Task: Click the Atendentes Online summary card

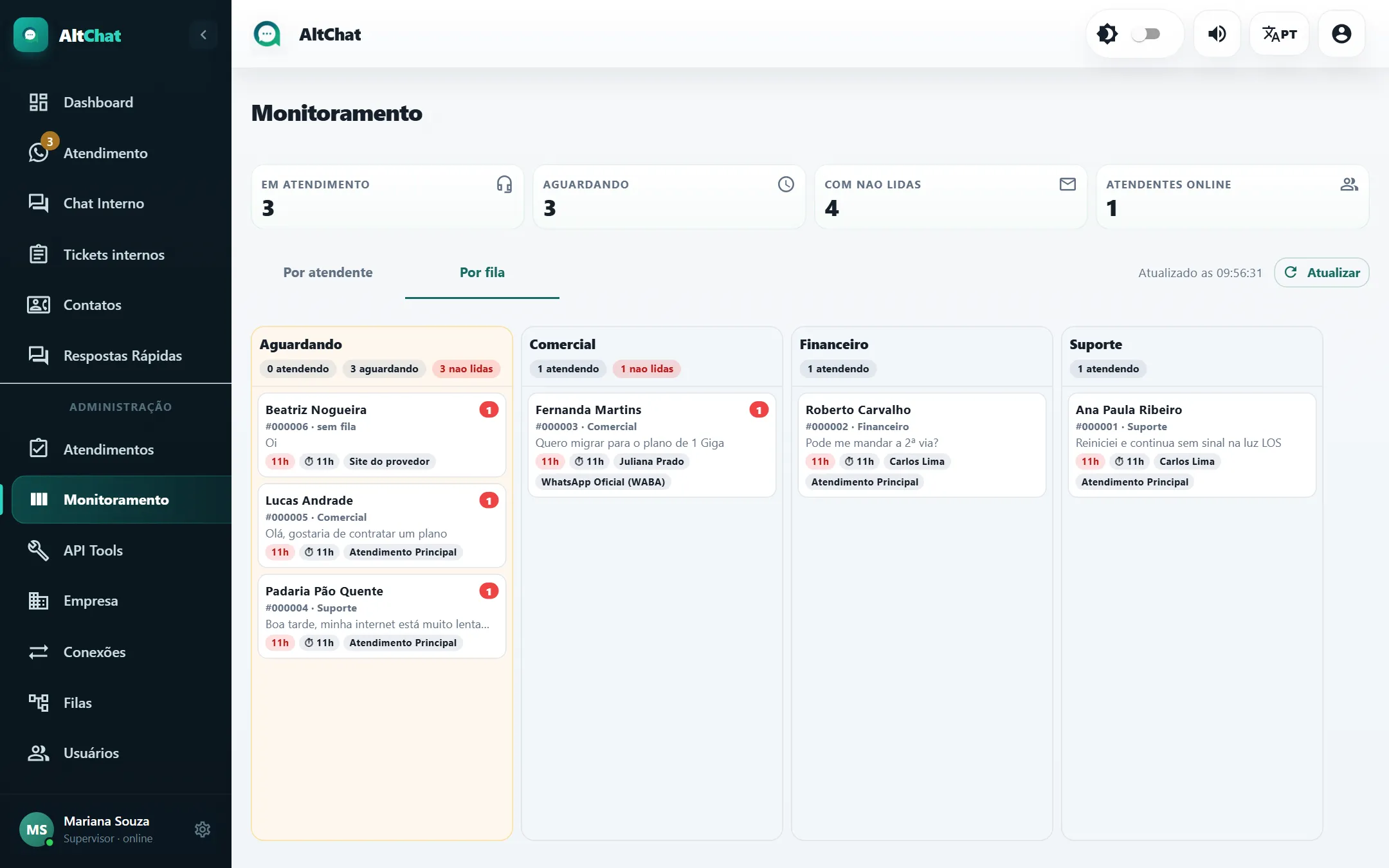Action: (1232, 197)
